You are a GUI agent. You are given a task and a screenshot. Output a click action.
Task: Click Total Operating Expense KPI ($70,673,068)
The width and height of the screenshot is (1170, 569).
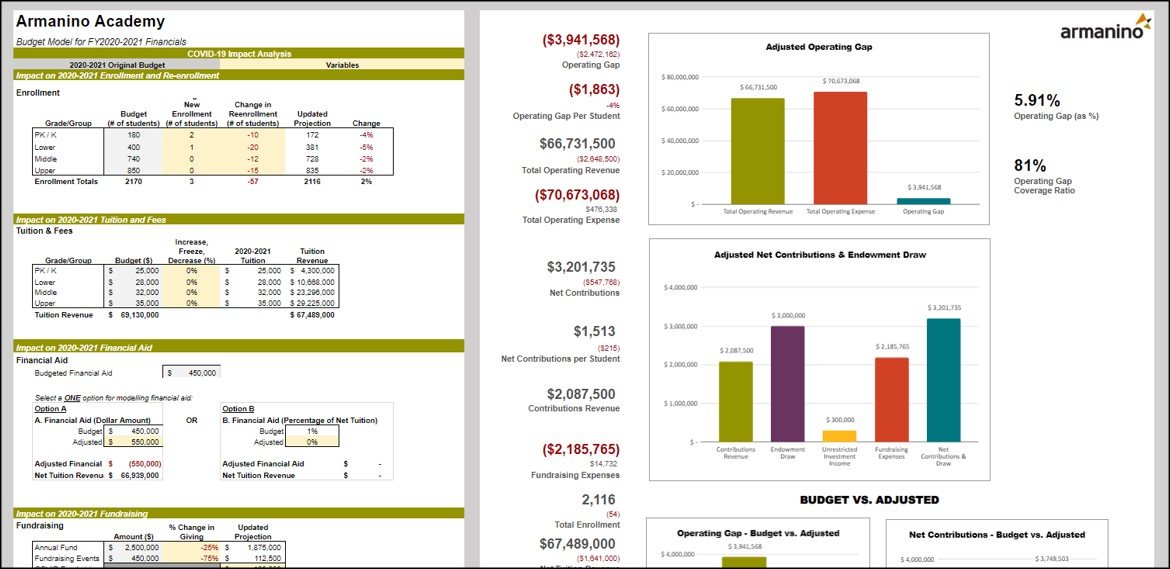tap(577, 195)
